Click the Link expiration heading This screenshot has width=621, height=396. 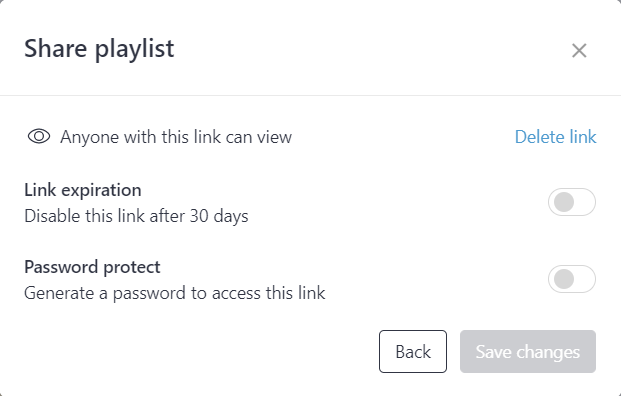[83, 190]
